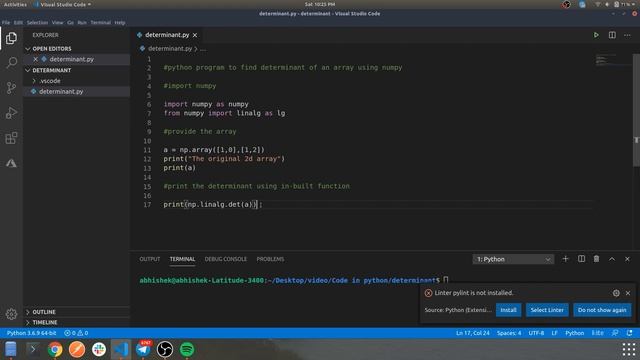
Task: Open the Go menu
Action: (x=71, y=22)
